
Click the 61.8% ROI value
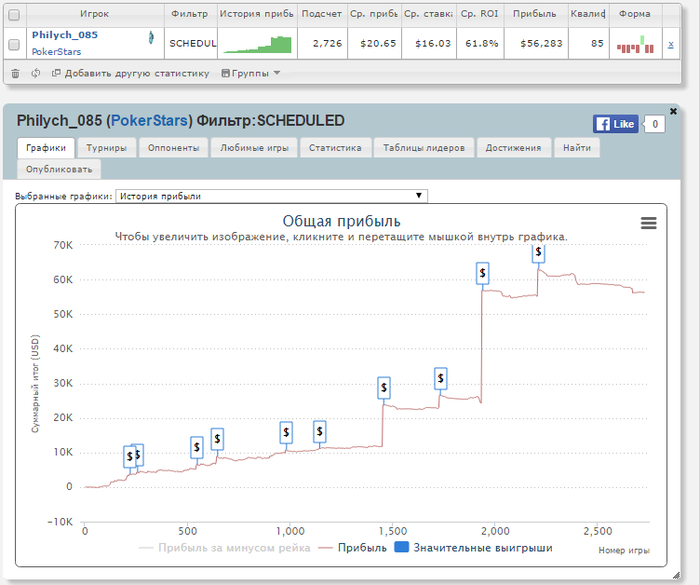click(x=482, y=44)
